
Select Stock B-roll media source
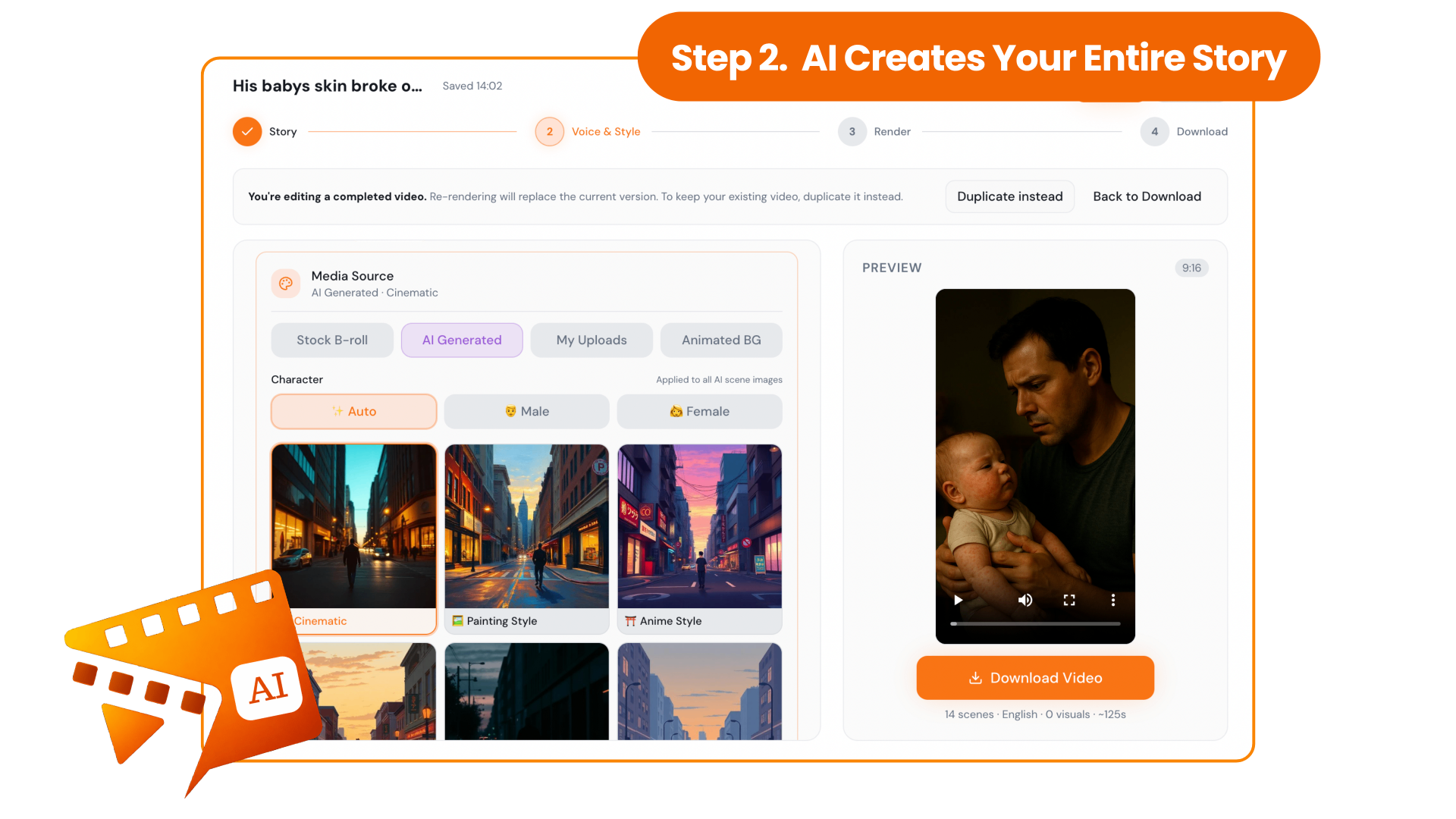(332, 340)
